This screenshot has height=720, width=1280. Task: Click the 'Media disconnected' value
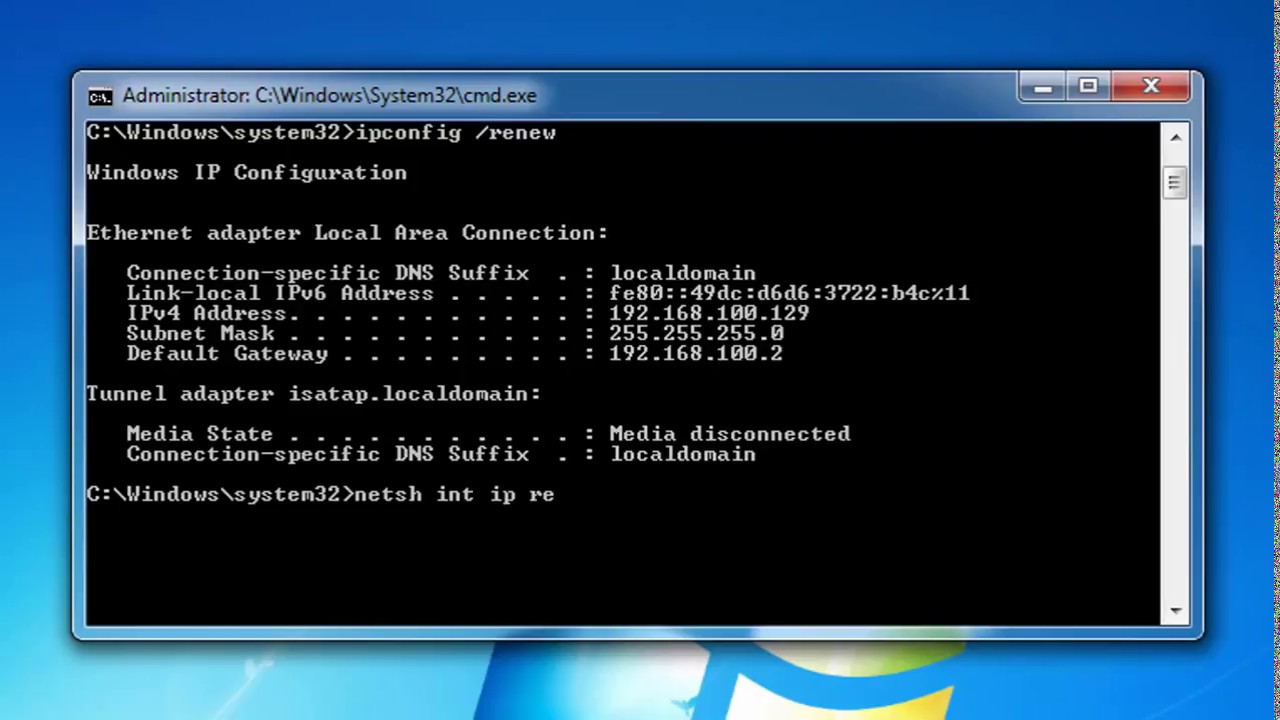[x=730, y=434]
